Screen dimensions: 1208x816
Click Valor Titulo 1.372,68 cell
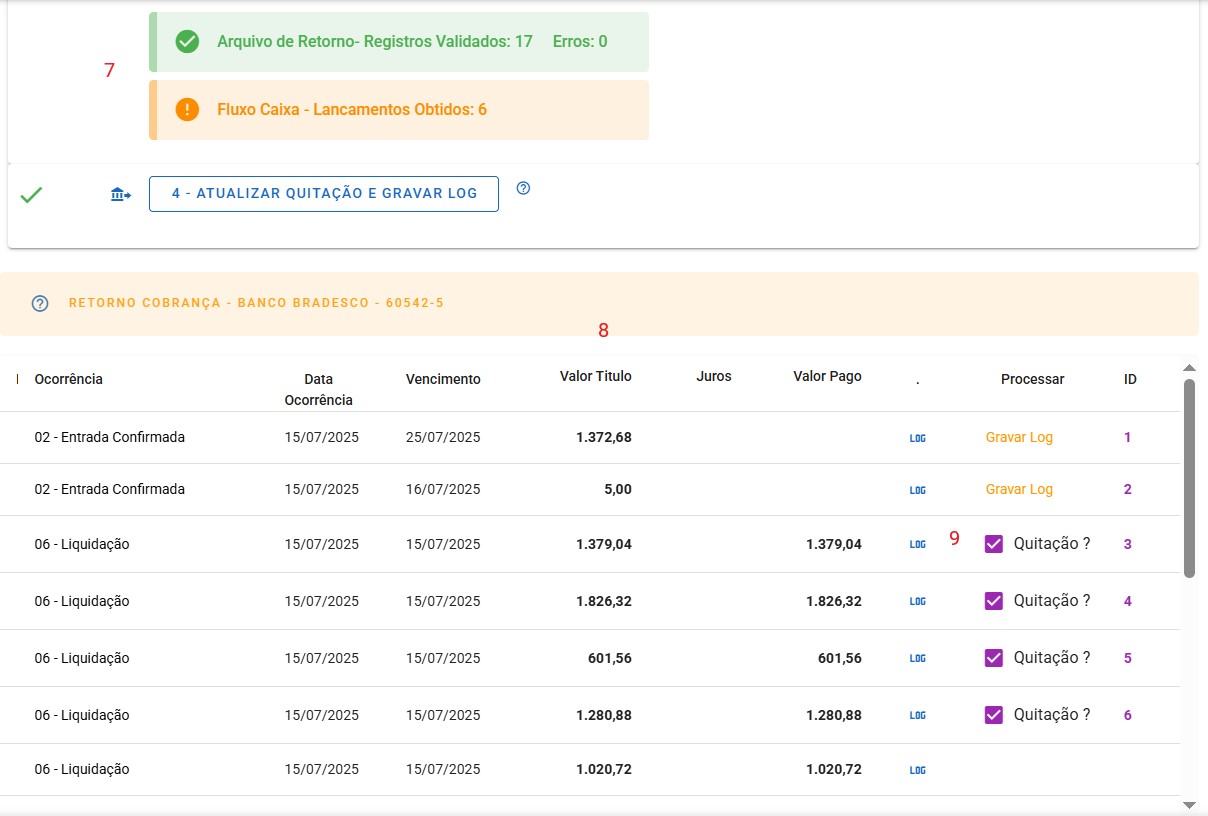point(604,437)
